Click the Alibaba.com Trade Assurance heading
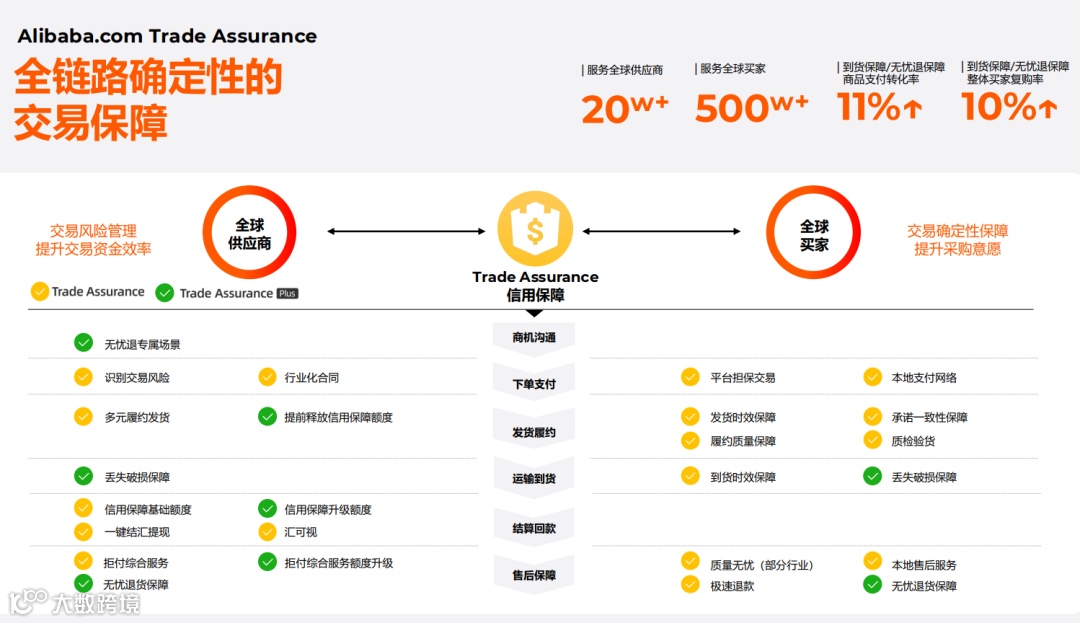Viewport: 1080px width, 623px height. (167, 36)
